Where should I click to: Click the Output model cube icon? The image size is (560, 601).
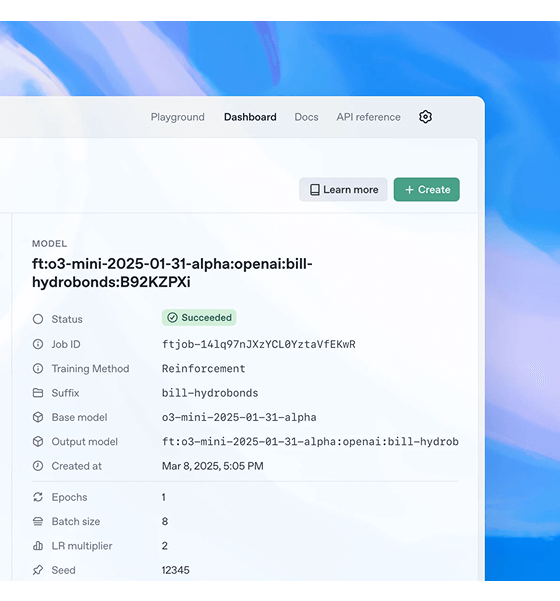(x=38, y=442)
